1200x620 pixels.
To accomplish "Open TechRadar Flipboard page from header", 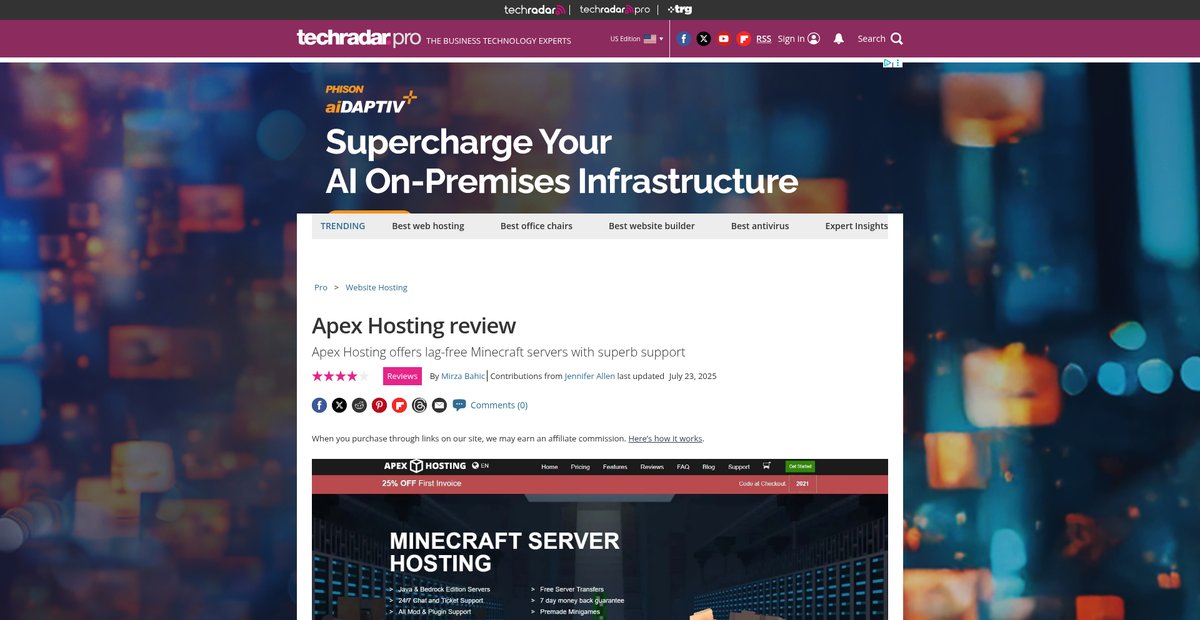I will point(744,39).
